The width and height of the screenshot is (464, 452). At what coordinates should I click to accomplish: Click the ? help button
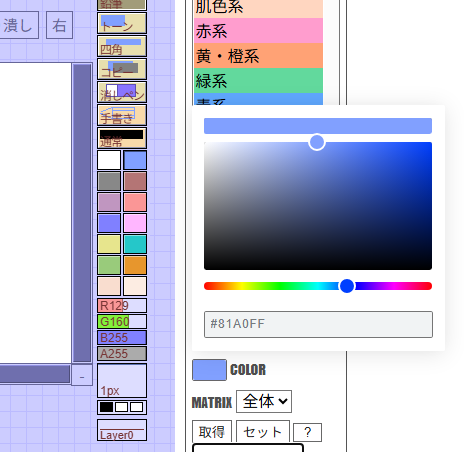tap(307, 432)
